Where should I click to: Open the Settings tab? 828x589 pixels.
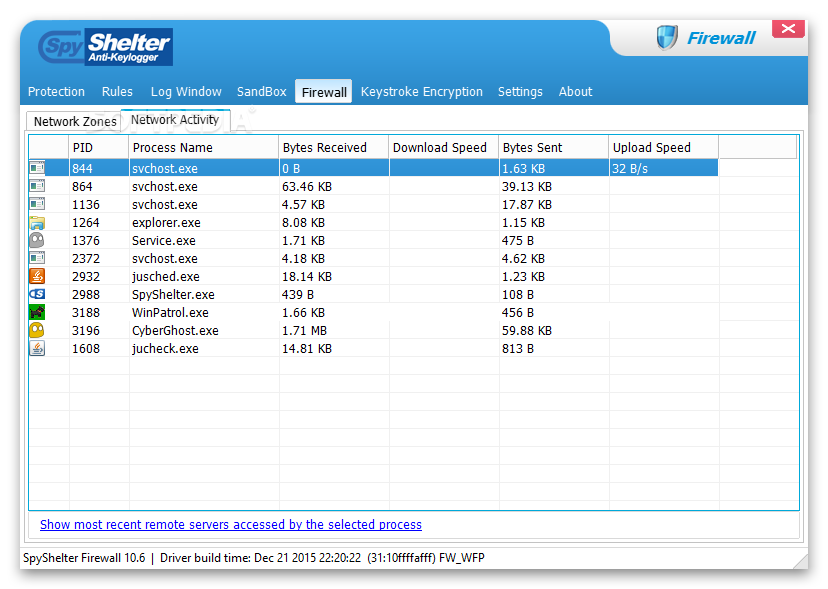520,91
